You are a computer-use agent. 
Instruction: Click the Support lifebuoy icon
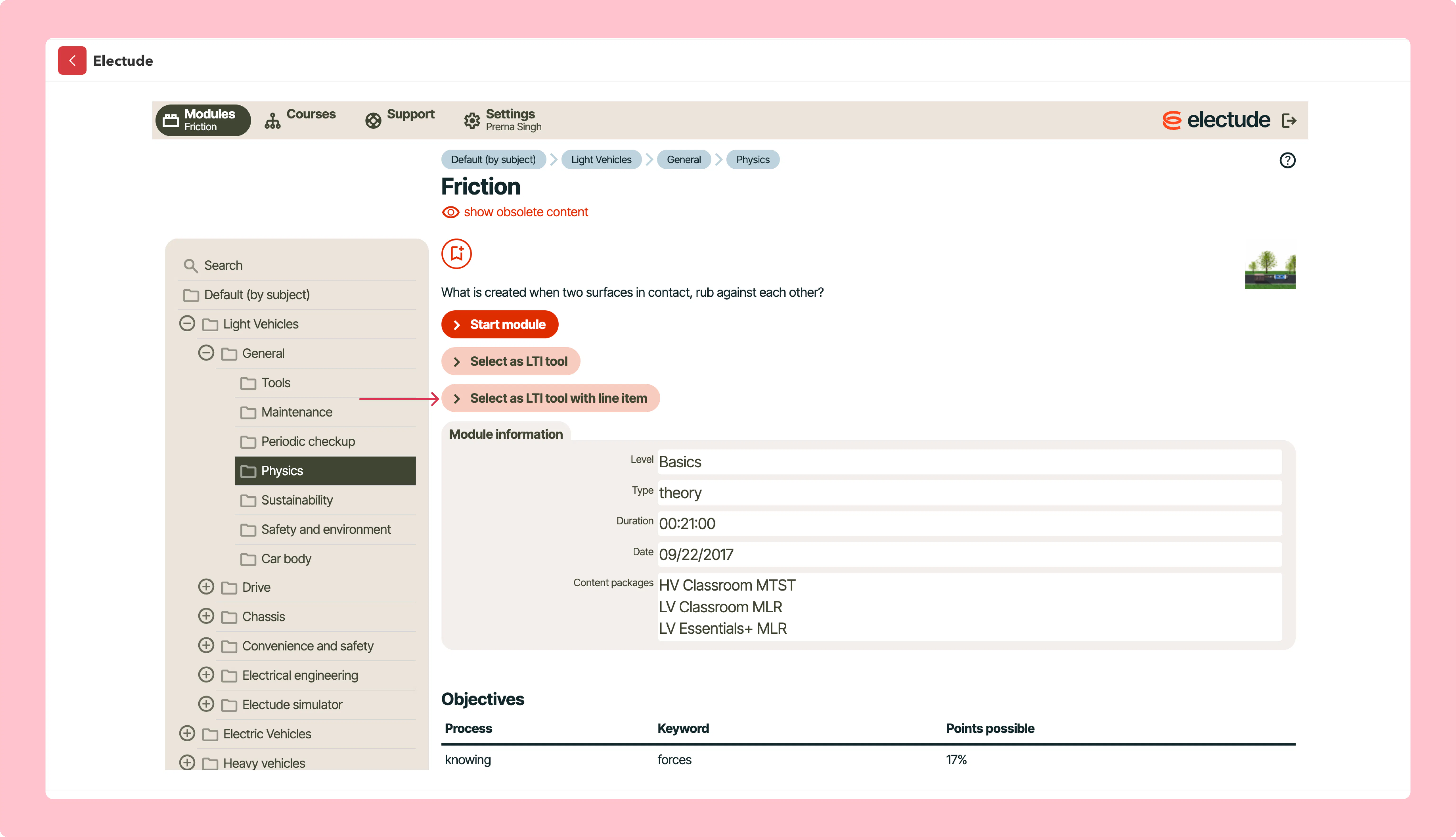[373, 120]
